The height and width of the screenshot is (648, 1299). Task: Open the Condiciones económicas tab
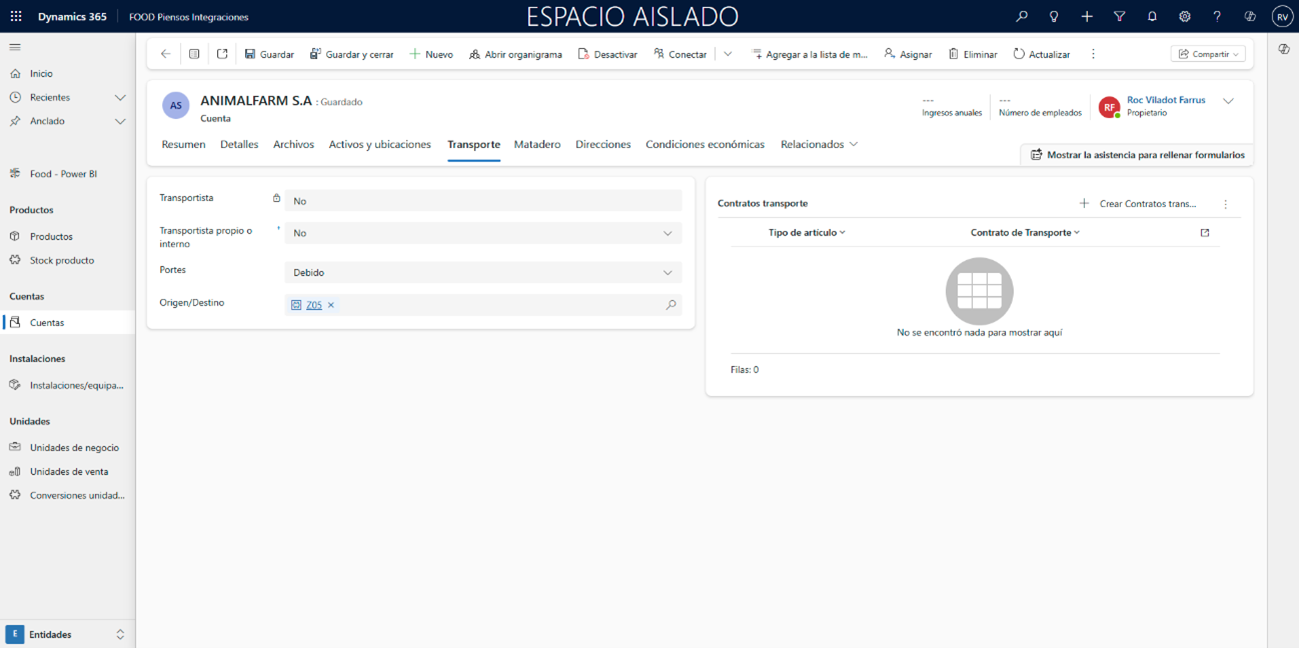click(x=704, y=144)
